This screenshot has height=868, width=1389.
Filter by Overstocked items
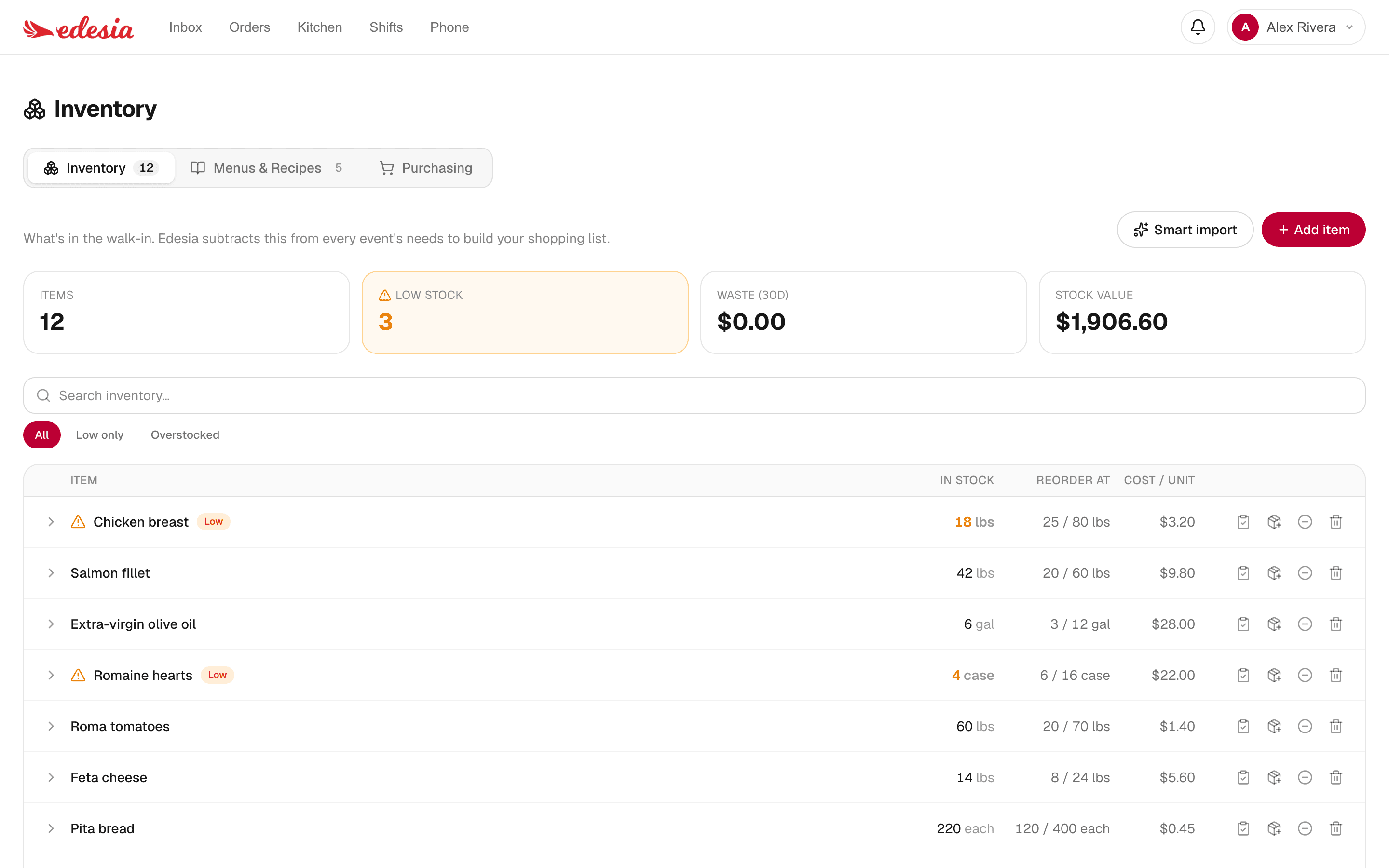point(185,434)
